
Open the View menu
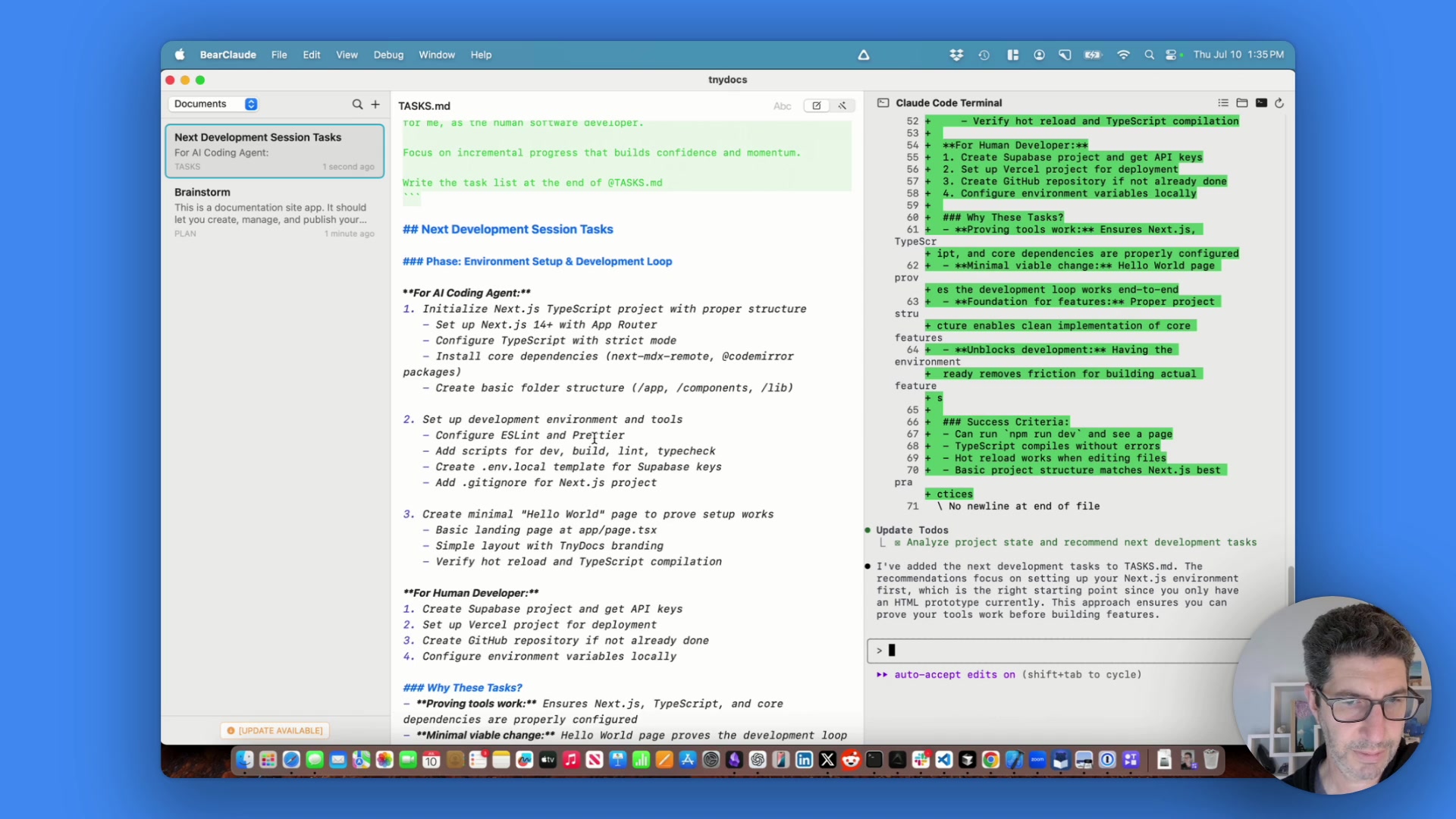(x=347, y=55)
